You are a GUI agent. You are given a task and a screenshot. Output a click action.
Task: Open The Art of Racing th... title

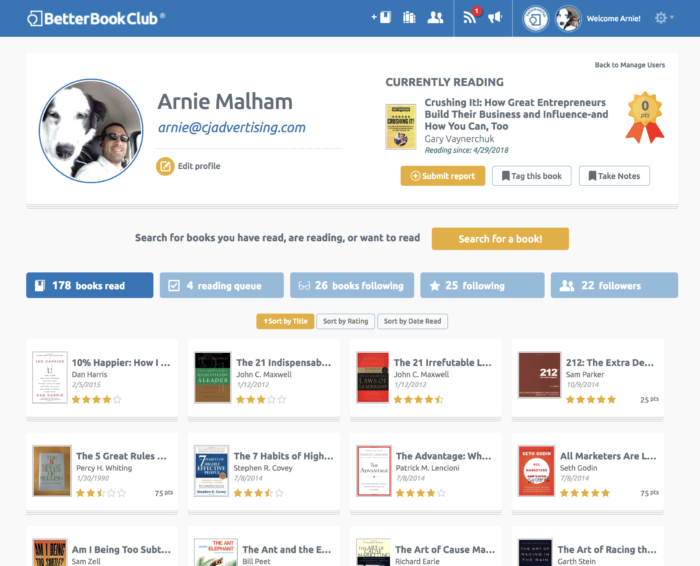(607, 549)
